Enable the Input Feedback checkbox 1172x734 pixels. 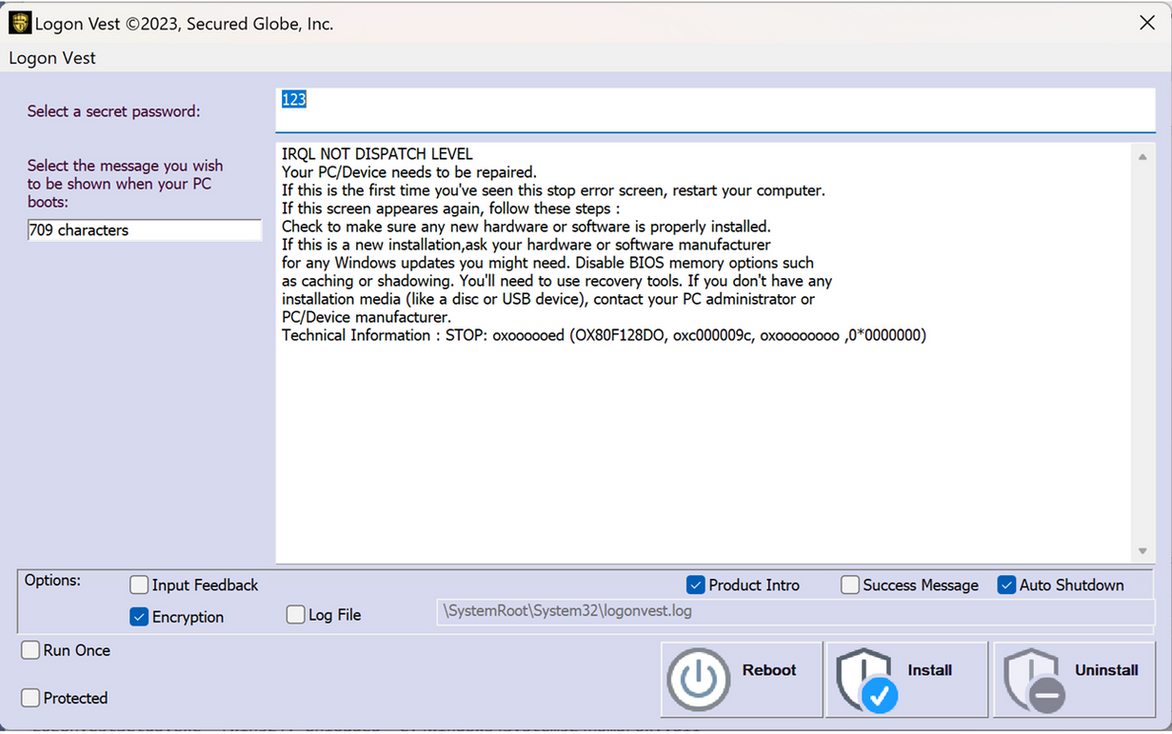pyautogui.click(x=139, y=585)
